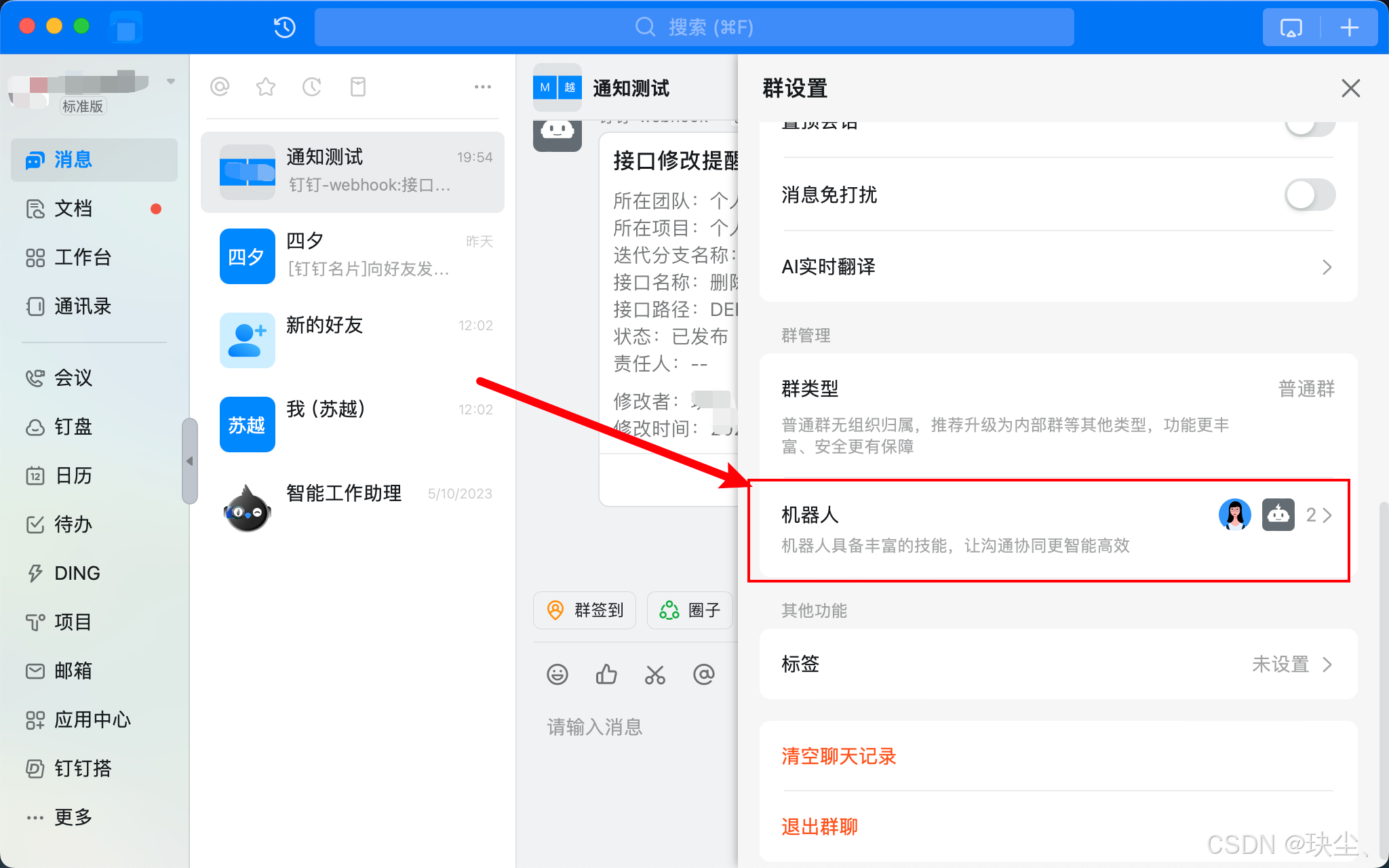Click the robot sender avatar in chat

(x=557, y=135)
